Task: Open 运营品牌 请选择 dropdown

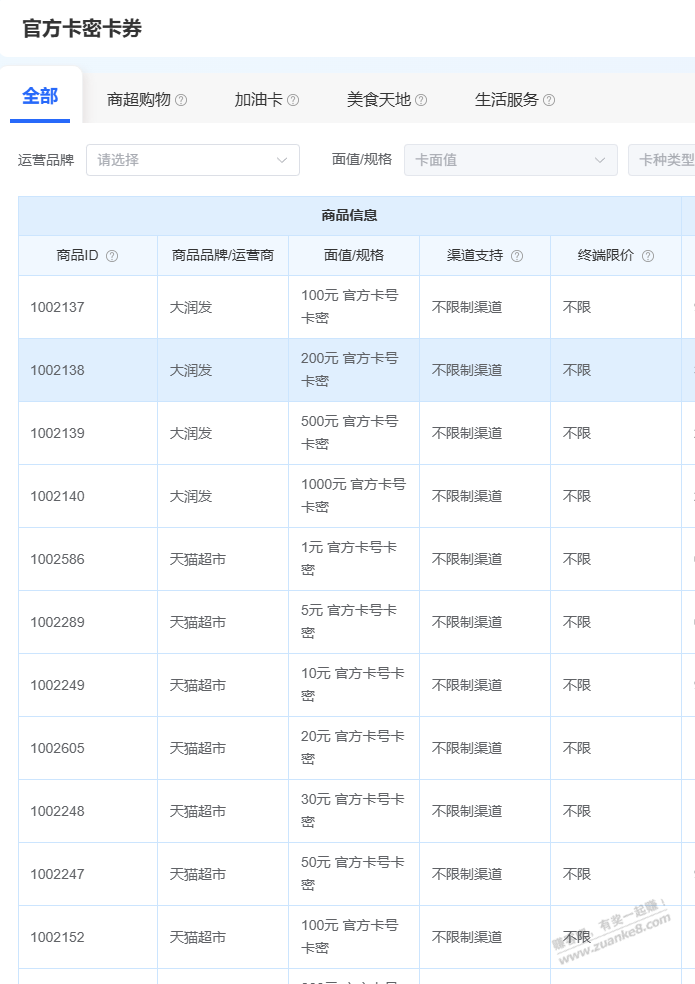Action: pos(193,160)
